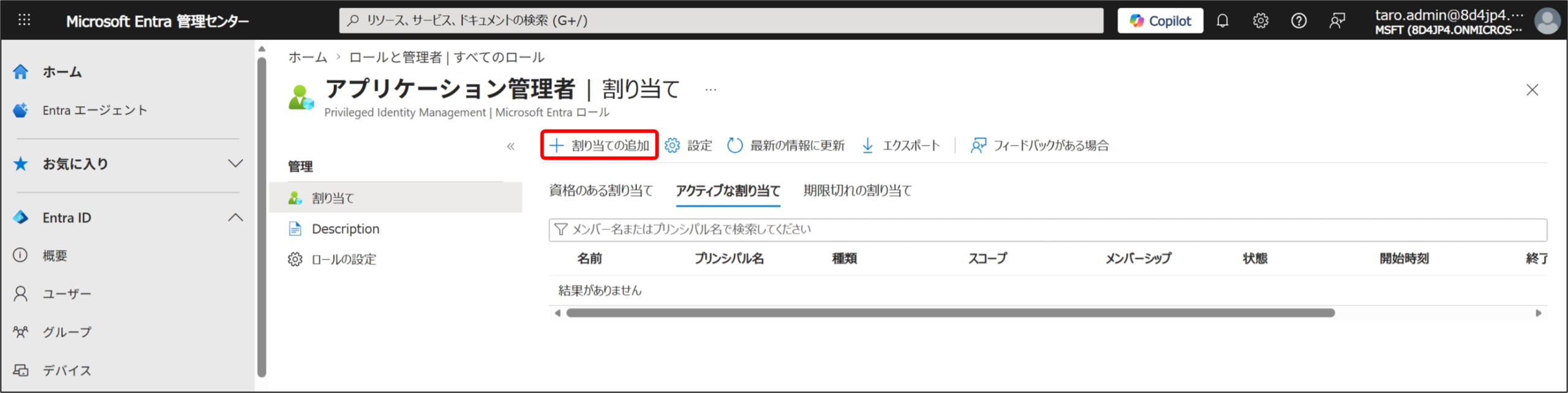Collapse the management menu with double chevron

tap(510, 146)
